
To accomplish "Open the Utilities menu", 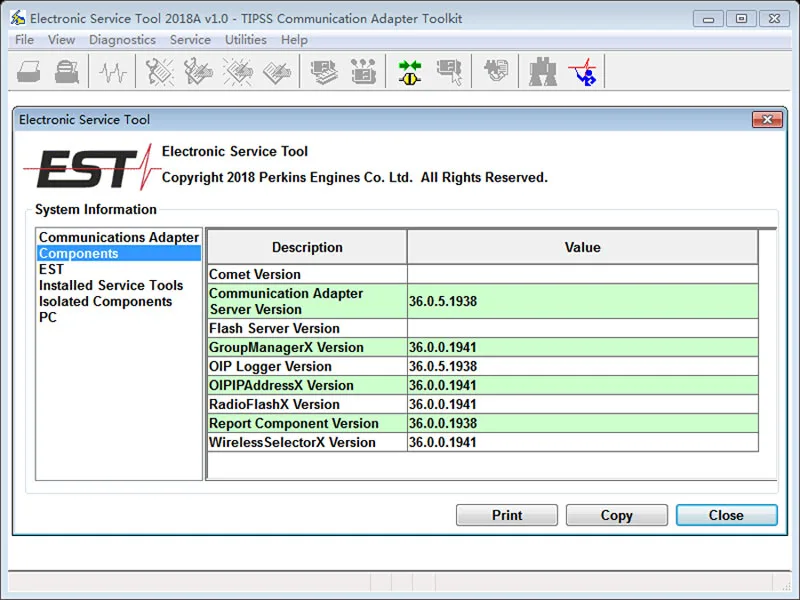I will pos(245,40).
